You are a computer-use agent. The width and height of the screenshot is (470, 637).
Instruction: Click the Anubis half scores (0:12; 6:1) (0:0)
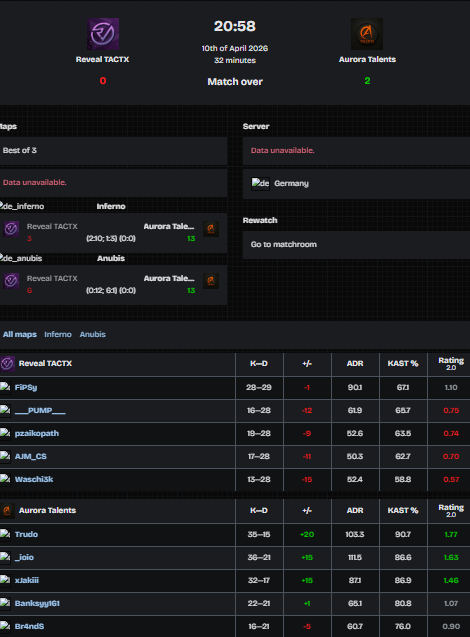coord(111,290)
